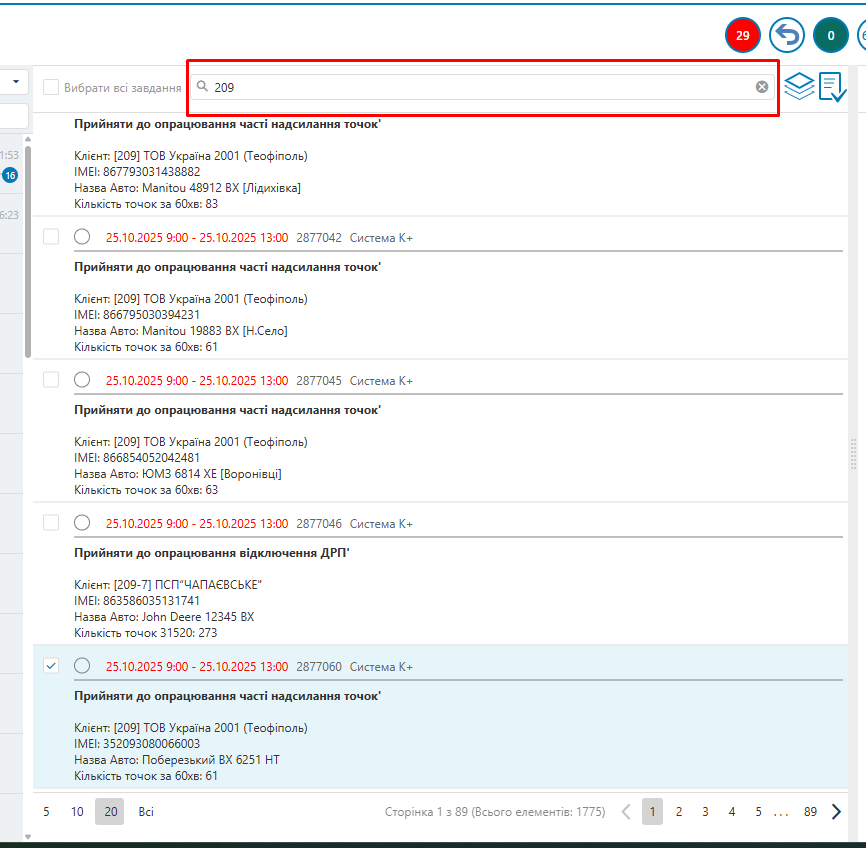Click the blue undo arrow circle icon

786,35
